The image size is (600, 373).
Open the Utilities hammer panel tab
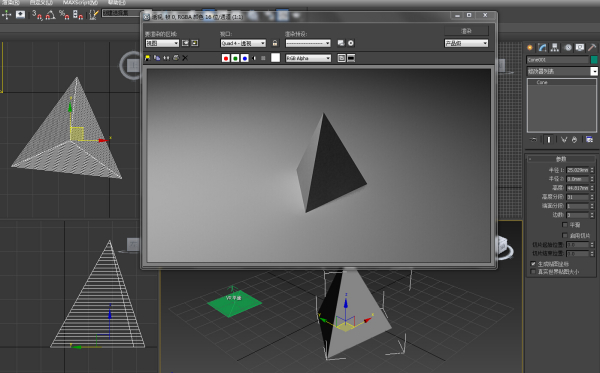point(592,47)
